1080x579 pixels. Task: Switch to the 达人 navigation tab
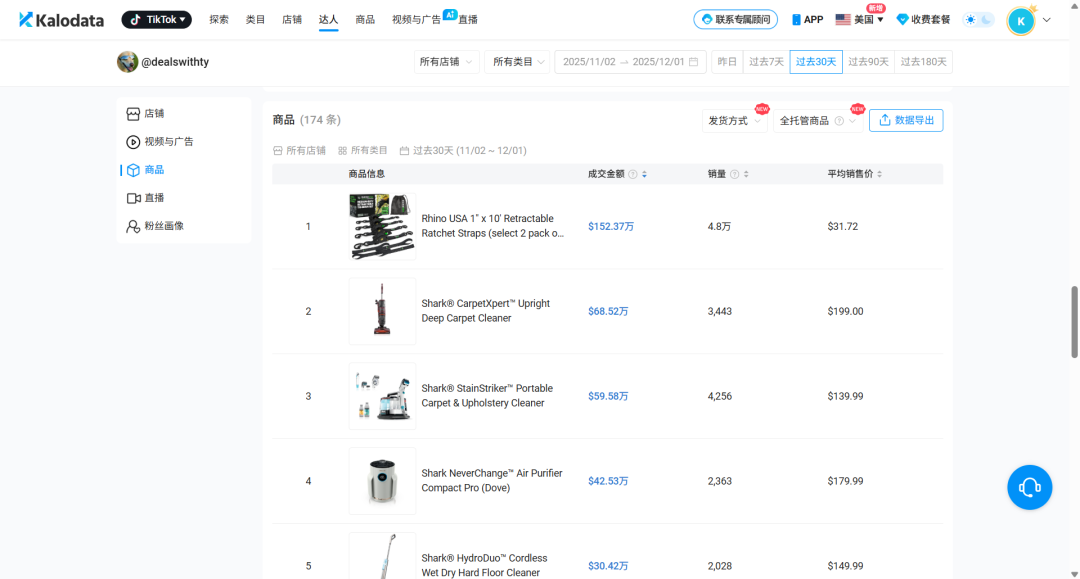[328, 18]
